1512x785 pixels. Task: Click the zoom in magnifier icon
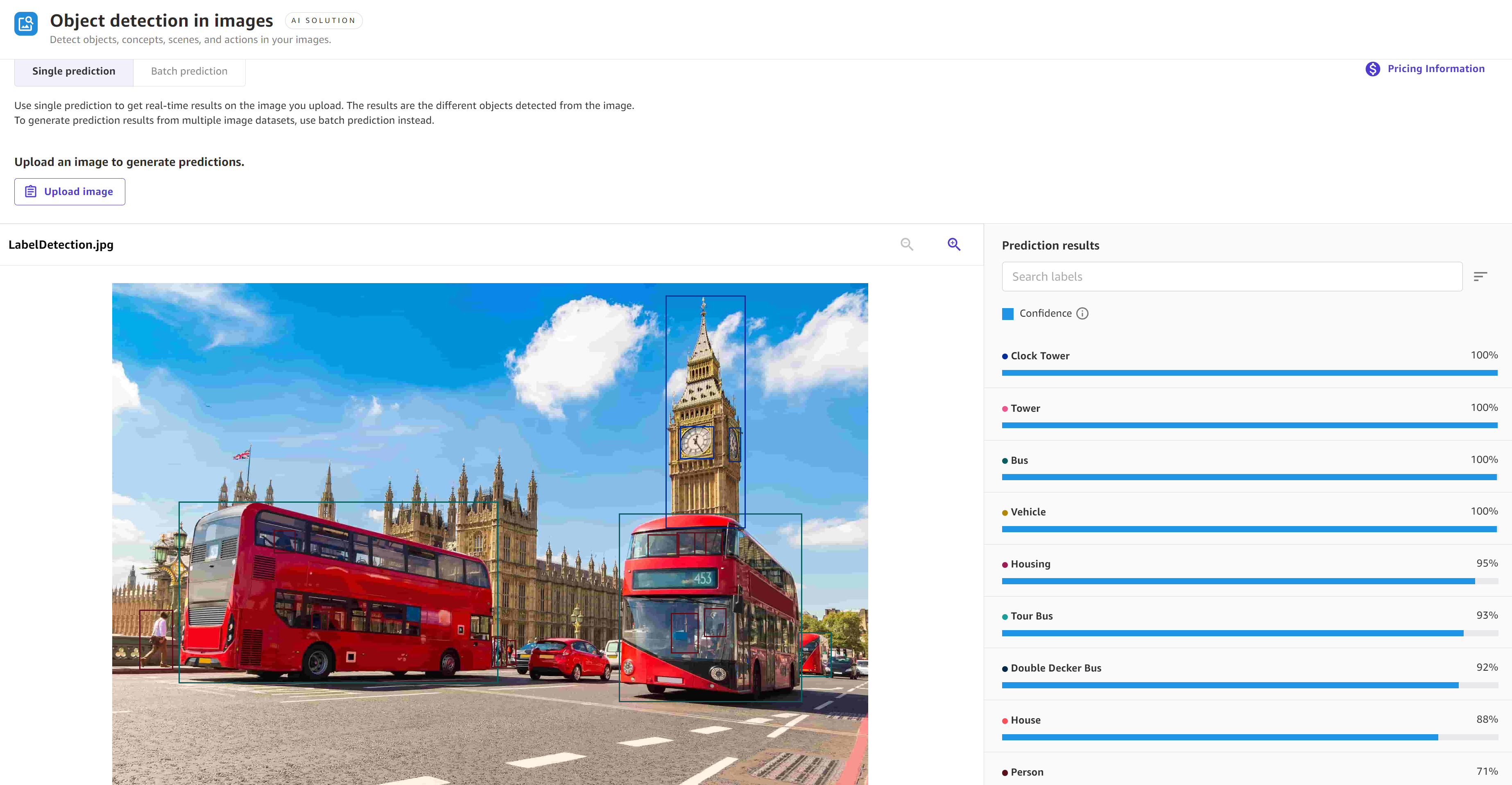[953, 244]
